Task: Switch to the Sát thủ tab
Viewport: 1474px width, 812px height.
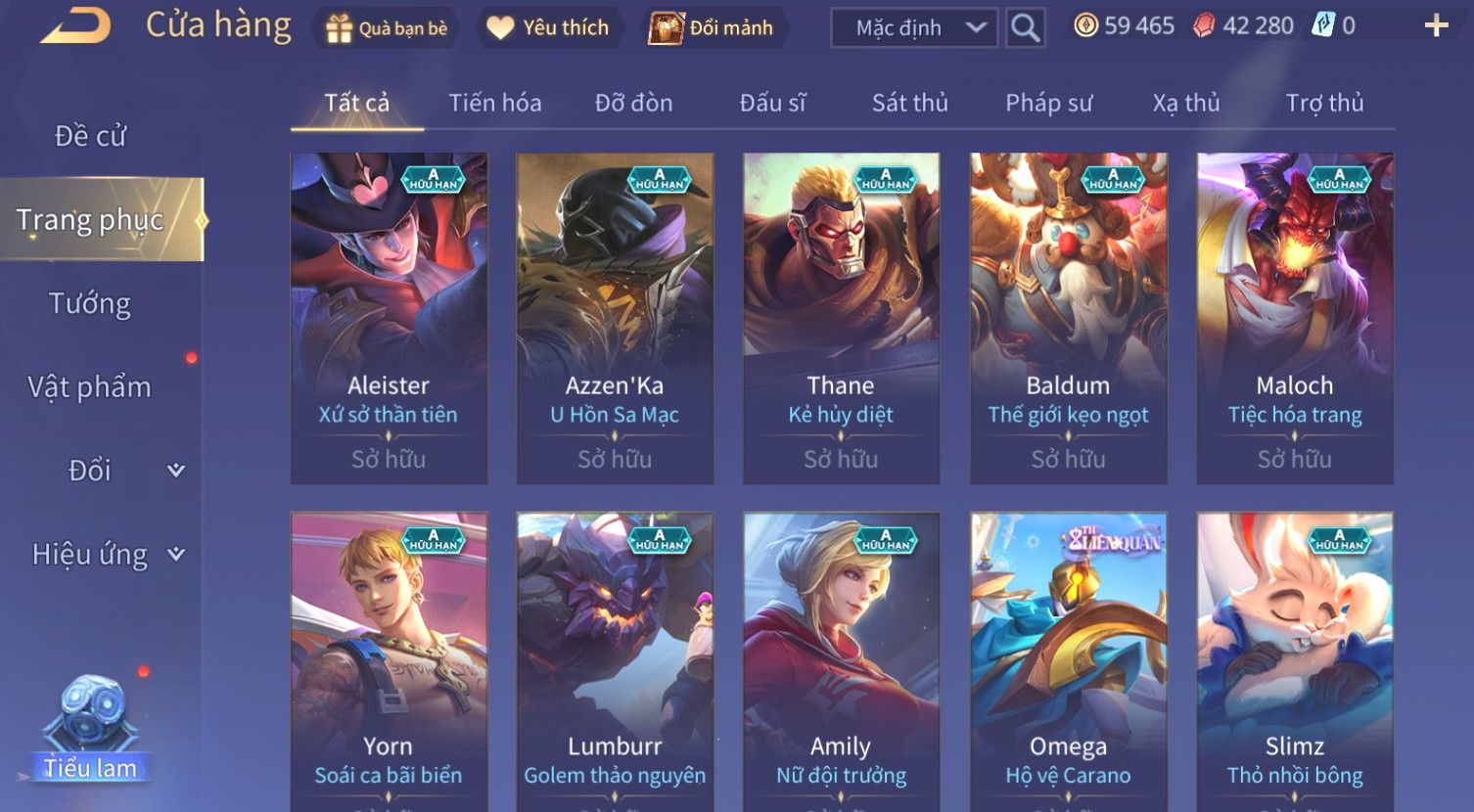Action: 910,103
